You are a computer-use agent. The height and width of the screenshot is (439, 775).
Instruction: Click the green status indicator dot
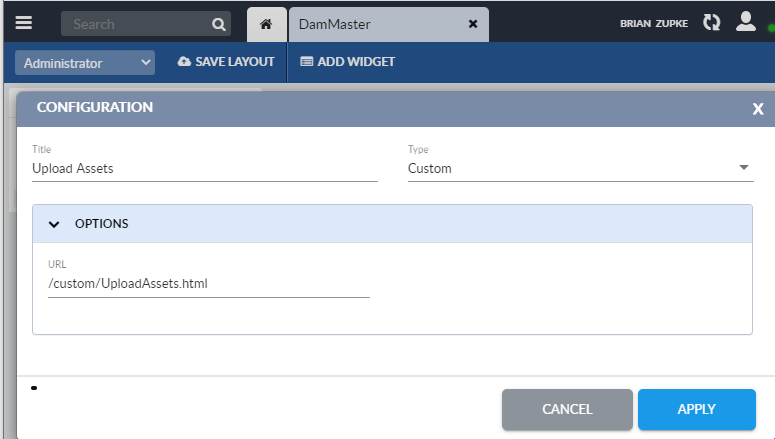(771, 27)
